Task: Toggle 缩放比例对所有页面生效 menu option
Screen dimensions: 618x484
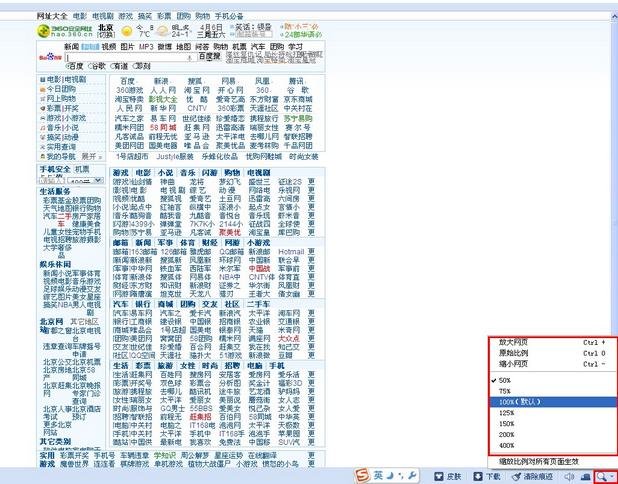Action: pyautogui.click(x=553, y=462)
